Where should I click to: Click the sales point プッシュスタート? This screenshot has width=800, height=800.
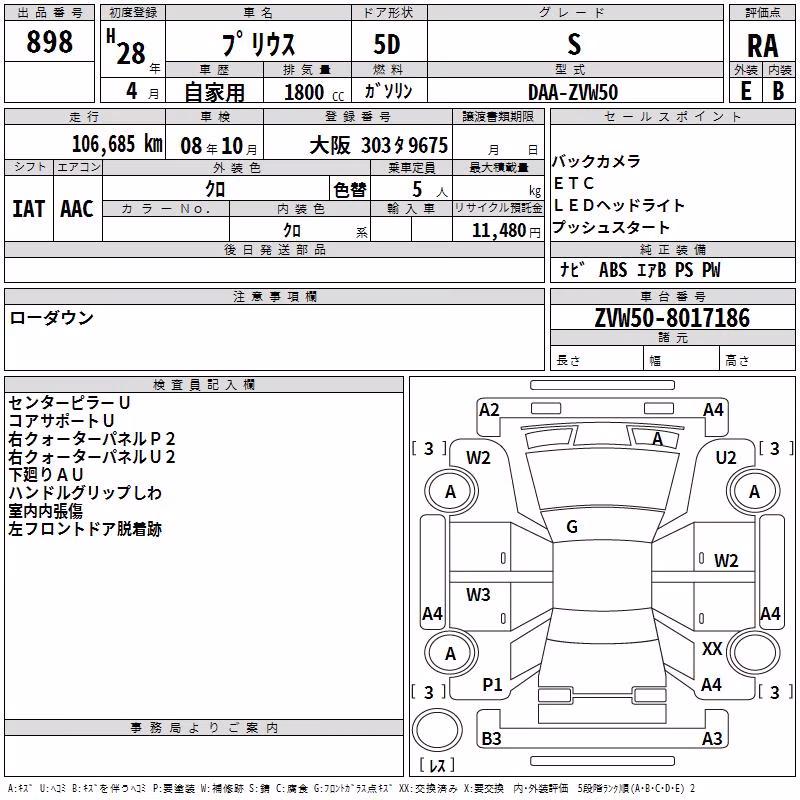click(611, 227)
